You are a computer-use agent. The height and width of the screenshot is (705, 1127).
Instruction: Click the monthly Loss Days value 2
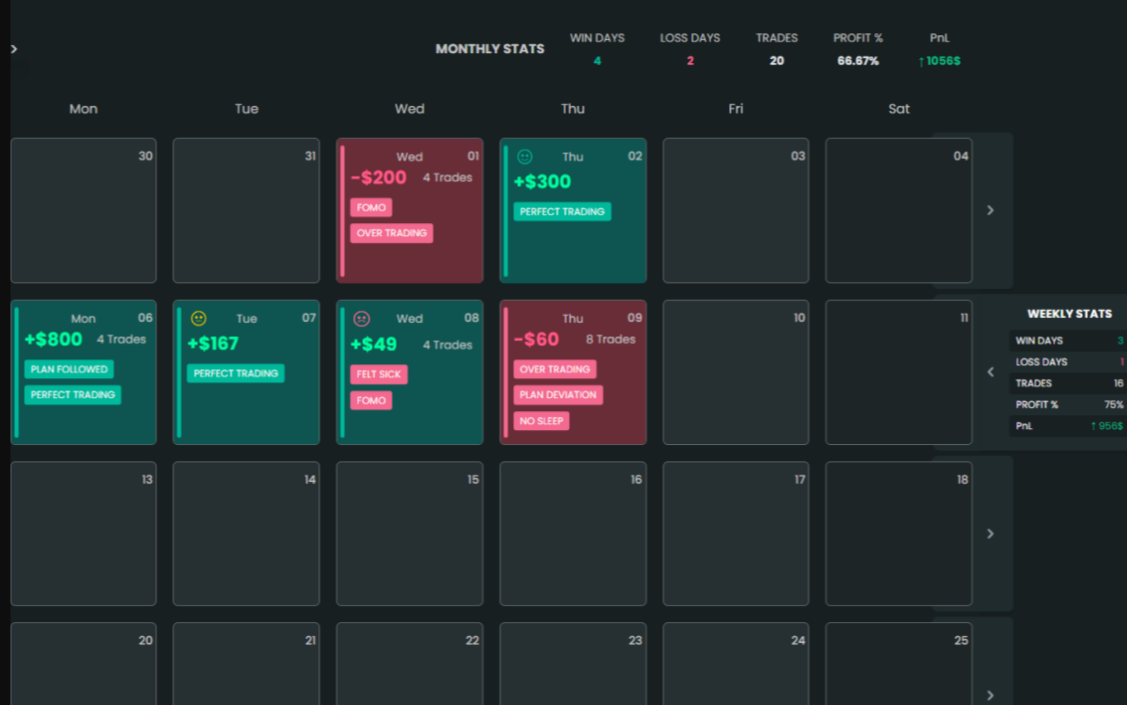690,61
